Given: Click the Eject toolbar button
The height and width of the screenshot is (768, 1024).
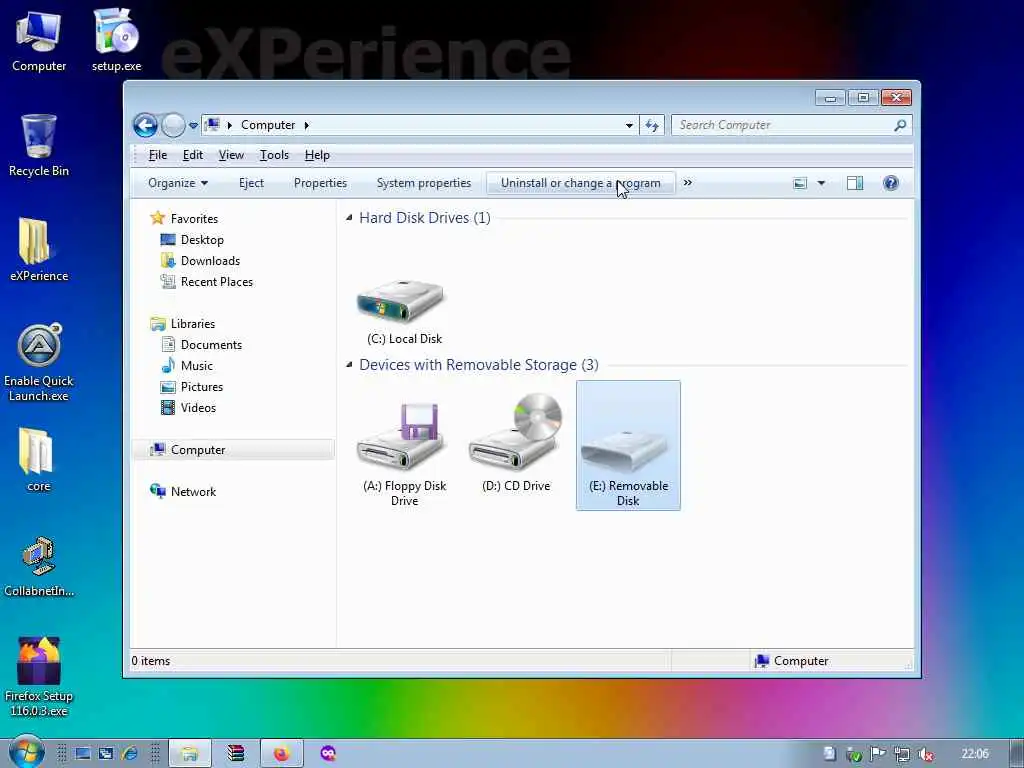Looking at the screenshot, I should (x=251, y=183).
